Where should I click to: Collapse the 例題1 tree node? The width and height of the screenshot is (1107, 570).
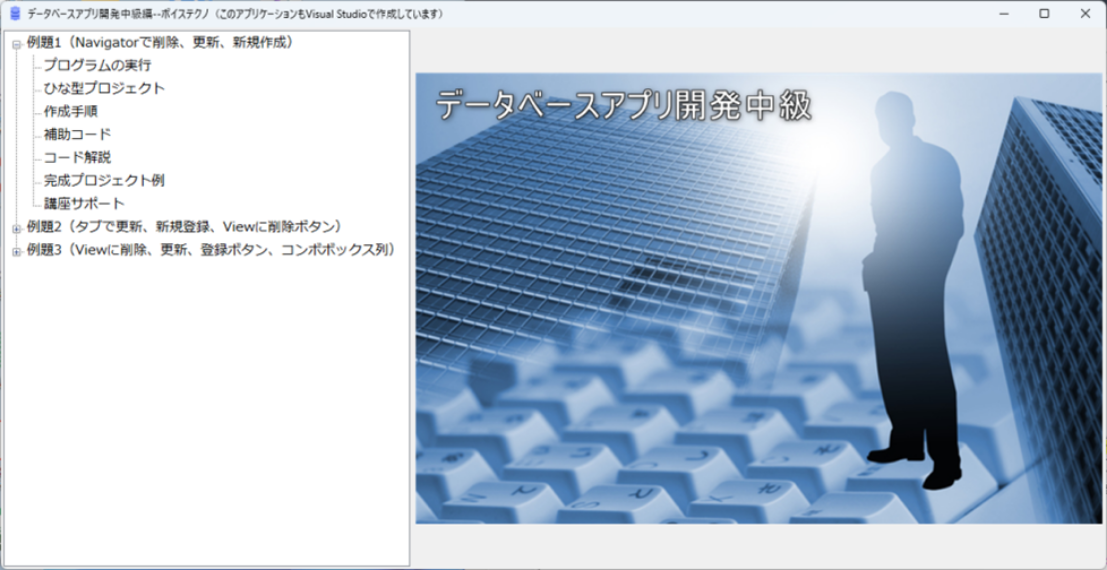coord(16,44)
